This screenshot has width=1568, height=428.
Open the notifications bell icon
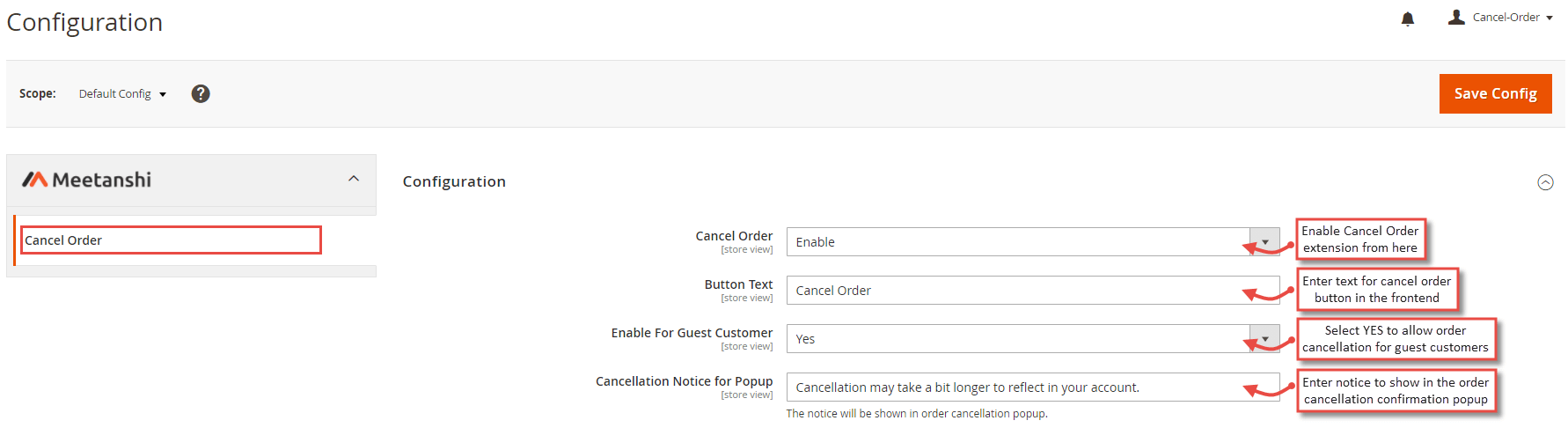(1408, 18)
